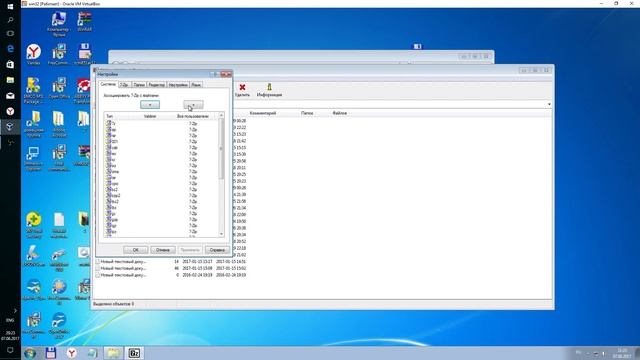
Task: Click the ENG language indicator on host taskbar
Action: tap(10, 320)
